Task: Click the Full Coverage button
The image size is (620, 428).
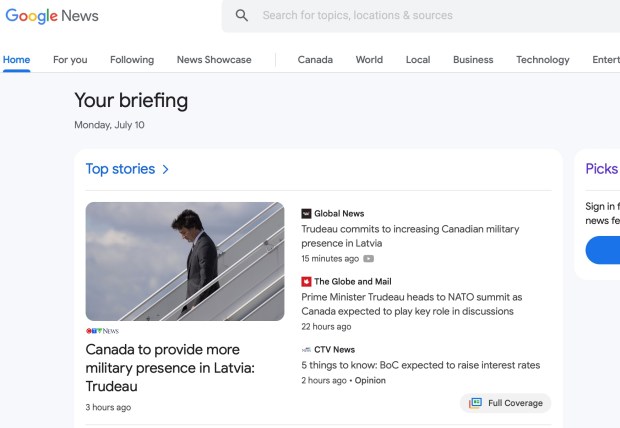Action: pyautogui.click(x=506, y=403)
